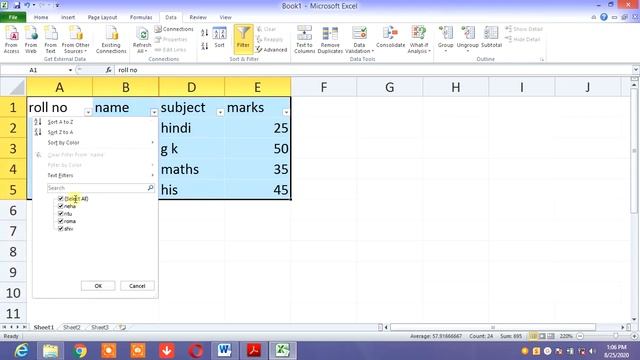Open the File tab
This screenshot has width=640, height=360.
13,17
